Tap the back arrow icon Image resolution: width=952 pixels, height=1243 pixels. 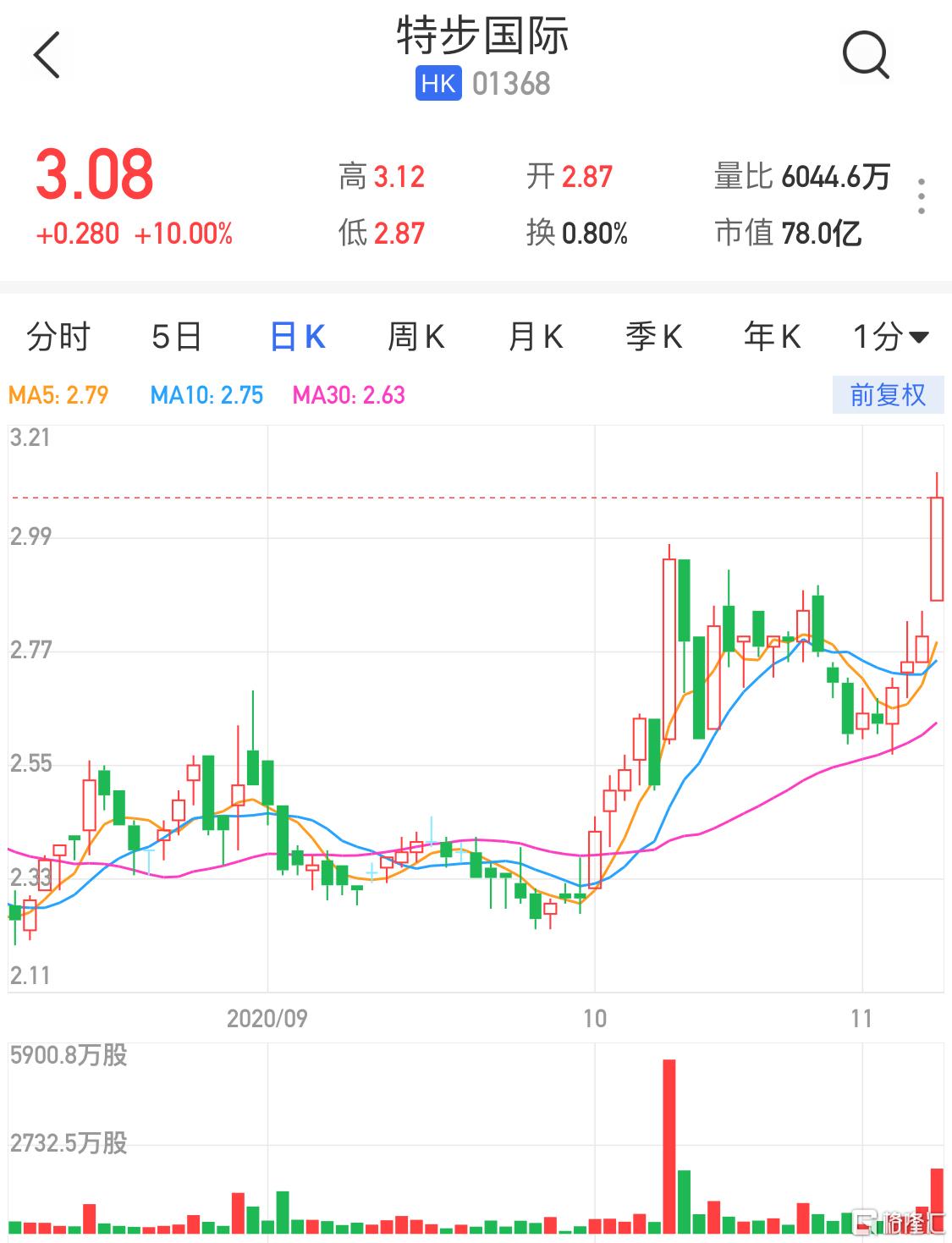[x=47, y=56]
